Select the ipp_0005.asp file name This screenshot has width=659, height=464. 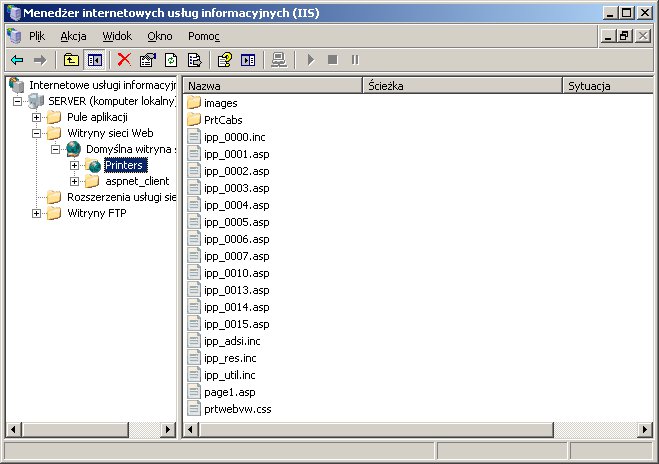237,222
